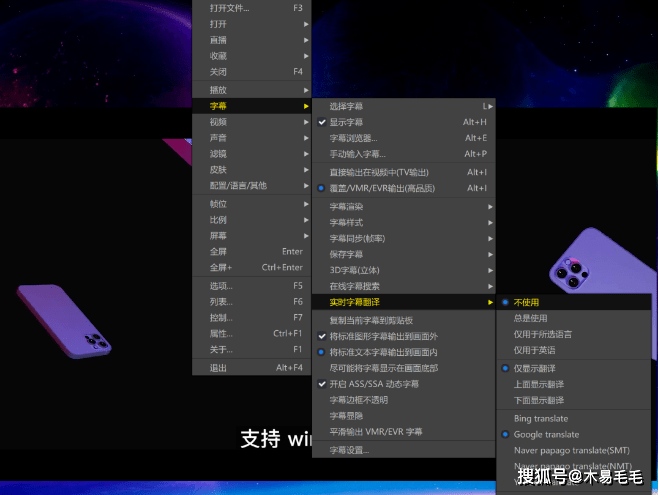Screen dimensions: 659x495
Task: Open the 视频 submenu
Action: click(x=218, y=122)
